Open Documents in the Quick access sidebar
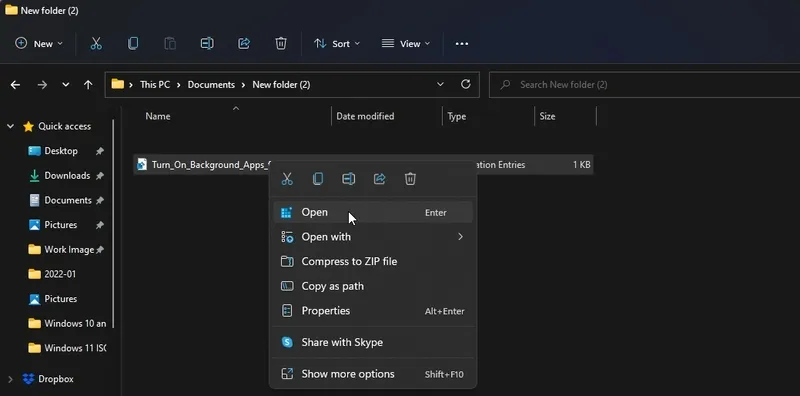The width and height of the screenshot is (800, 396). coord(61,201)
